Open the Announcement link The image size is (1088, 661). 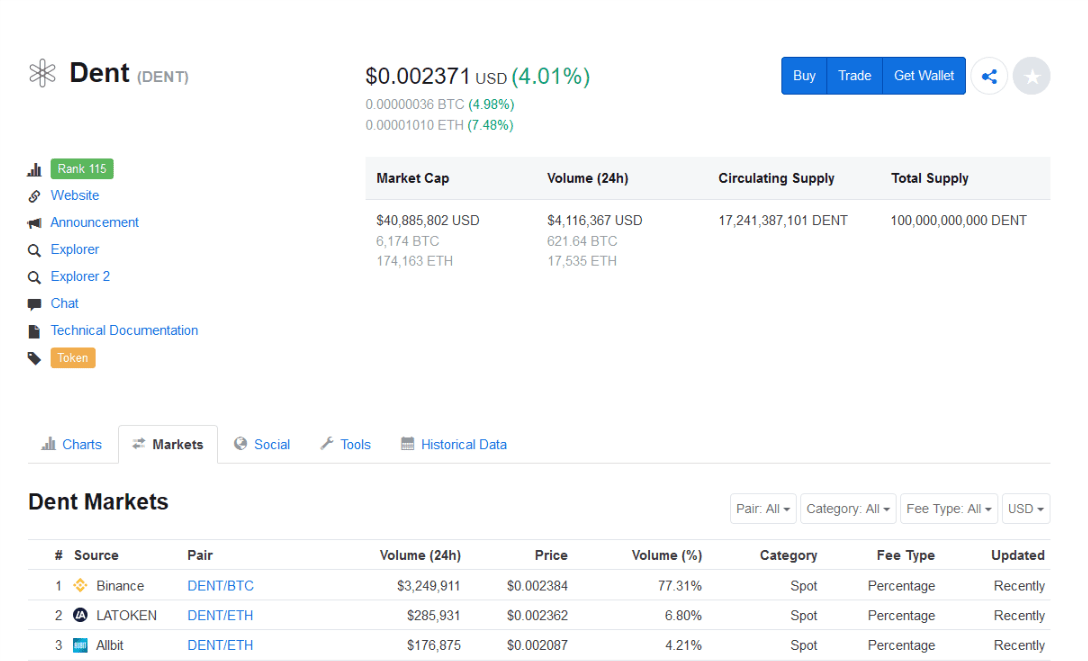pyautogui.click(x=94, y=223)
